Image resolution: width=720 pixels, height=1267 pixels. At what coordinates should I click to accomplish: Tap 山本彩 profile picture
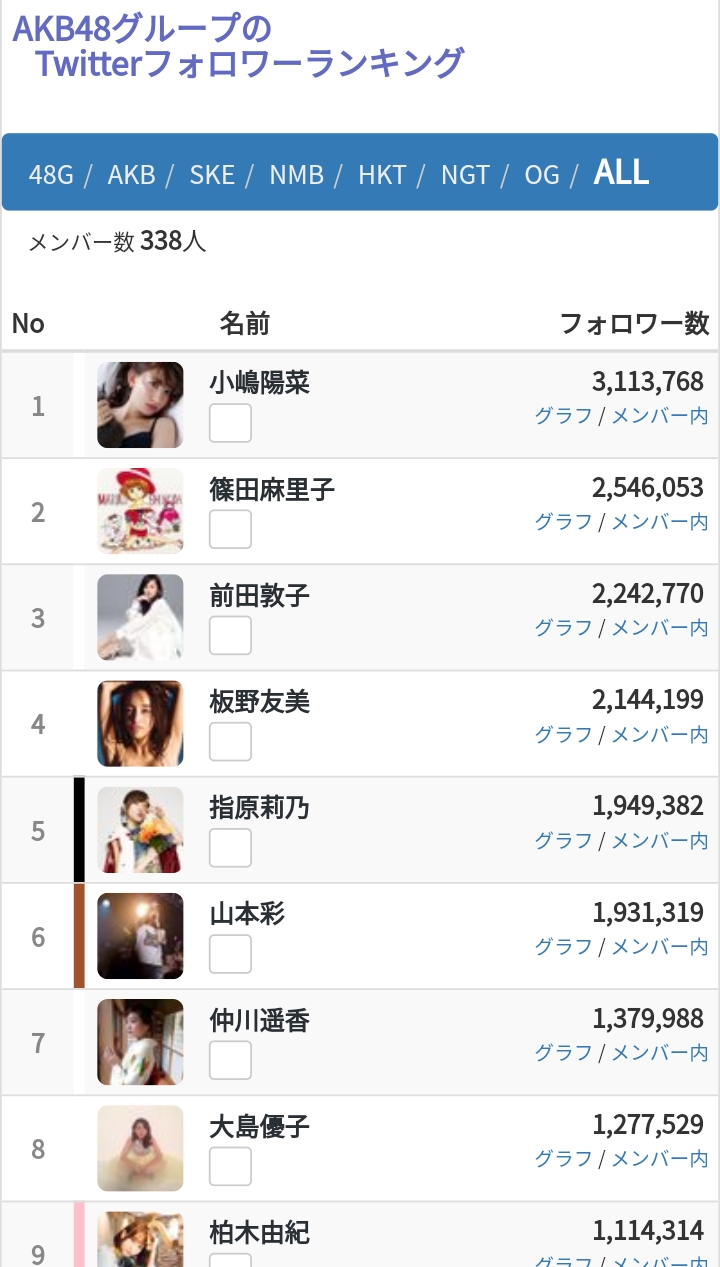coord(140,936)
